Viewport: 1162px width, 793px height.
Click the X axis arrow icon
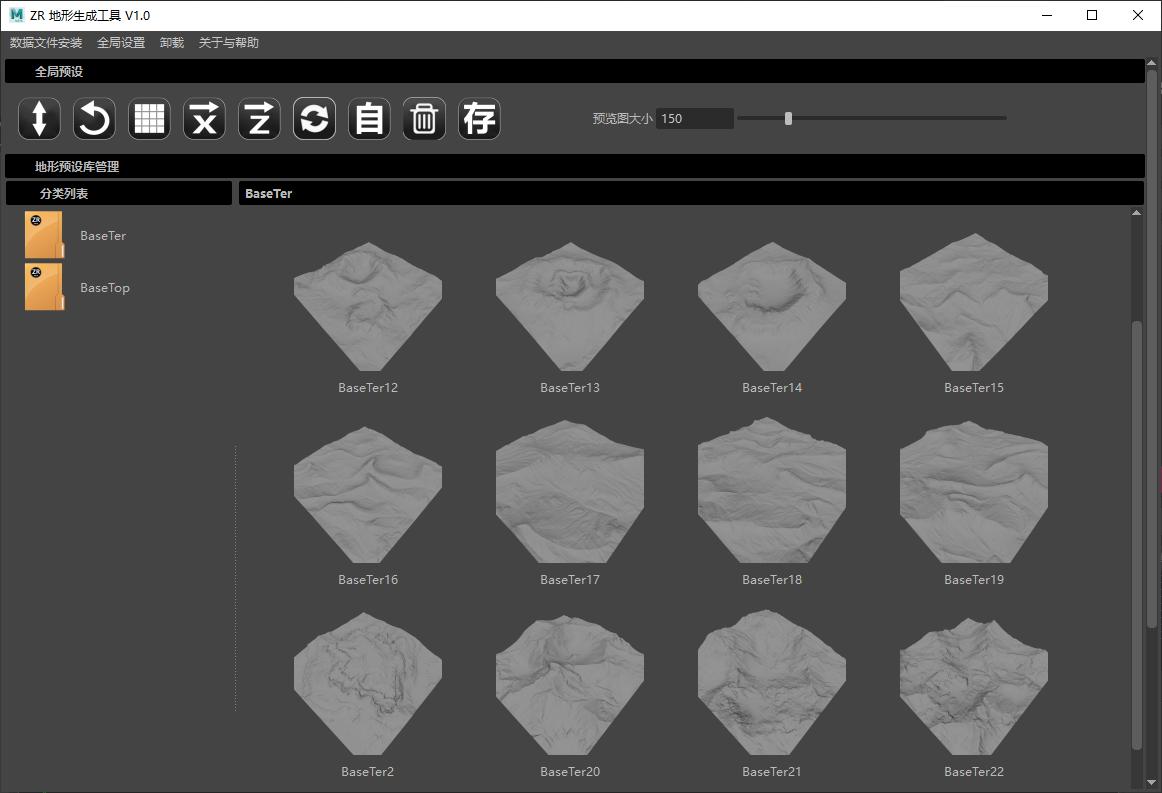tap(204, 119)
